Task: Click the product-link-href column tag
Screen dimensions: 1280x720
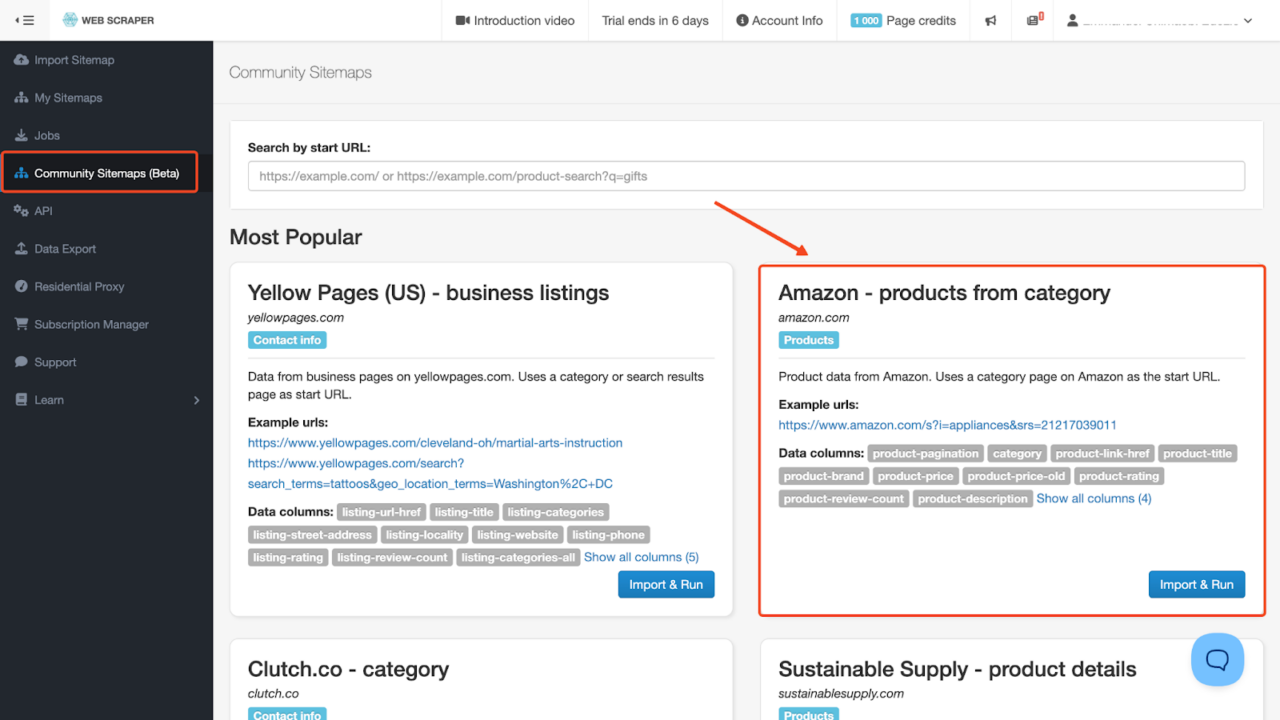Action: click(x=1103, y=454)
